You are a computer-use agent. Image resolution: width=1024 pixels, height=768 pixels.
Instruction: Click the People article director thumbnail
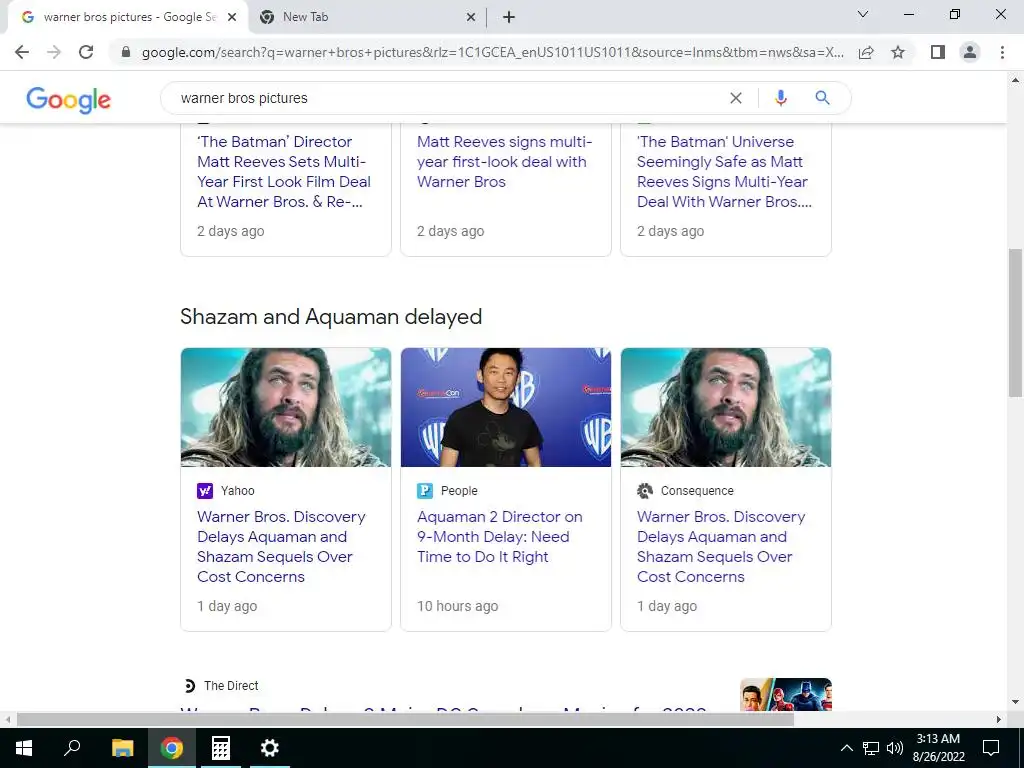506,408
